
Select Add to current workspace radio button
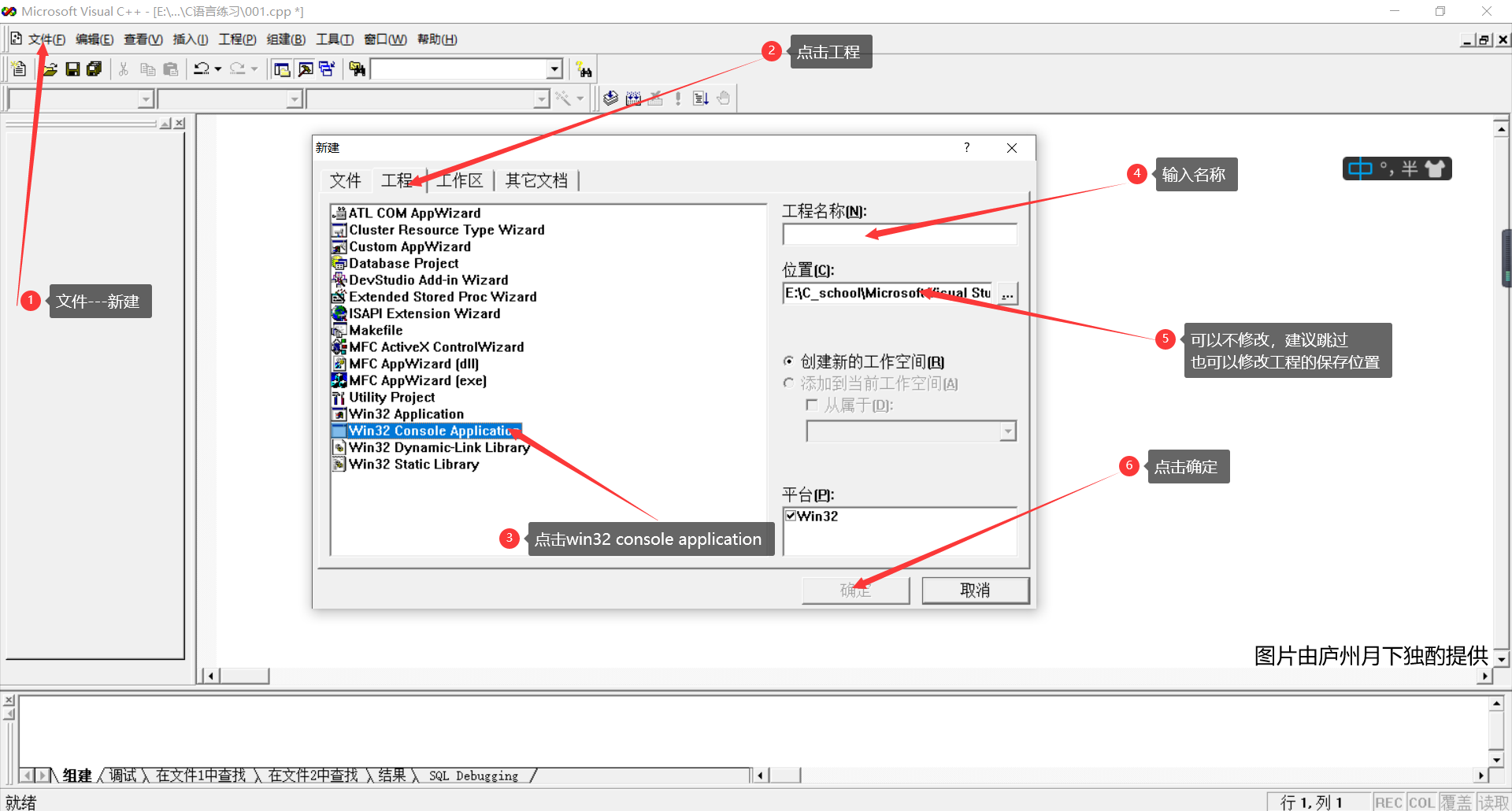tap(788, 383)
